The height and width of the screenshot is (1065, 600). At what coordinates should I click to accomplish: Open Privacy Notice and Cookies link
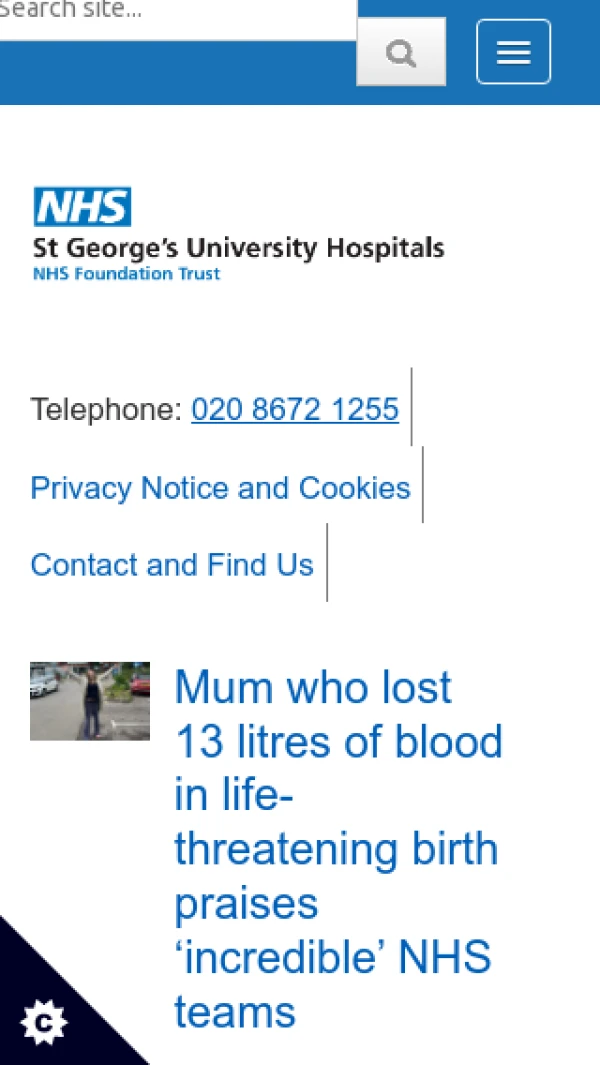pyautogui.click(x=220, y=487)
